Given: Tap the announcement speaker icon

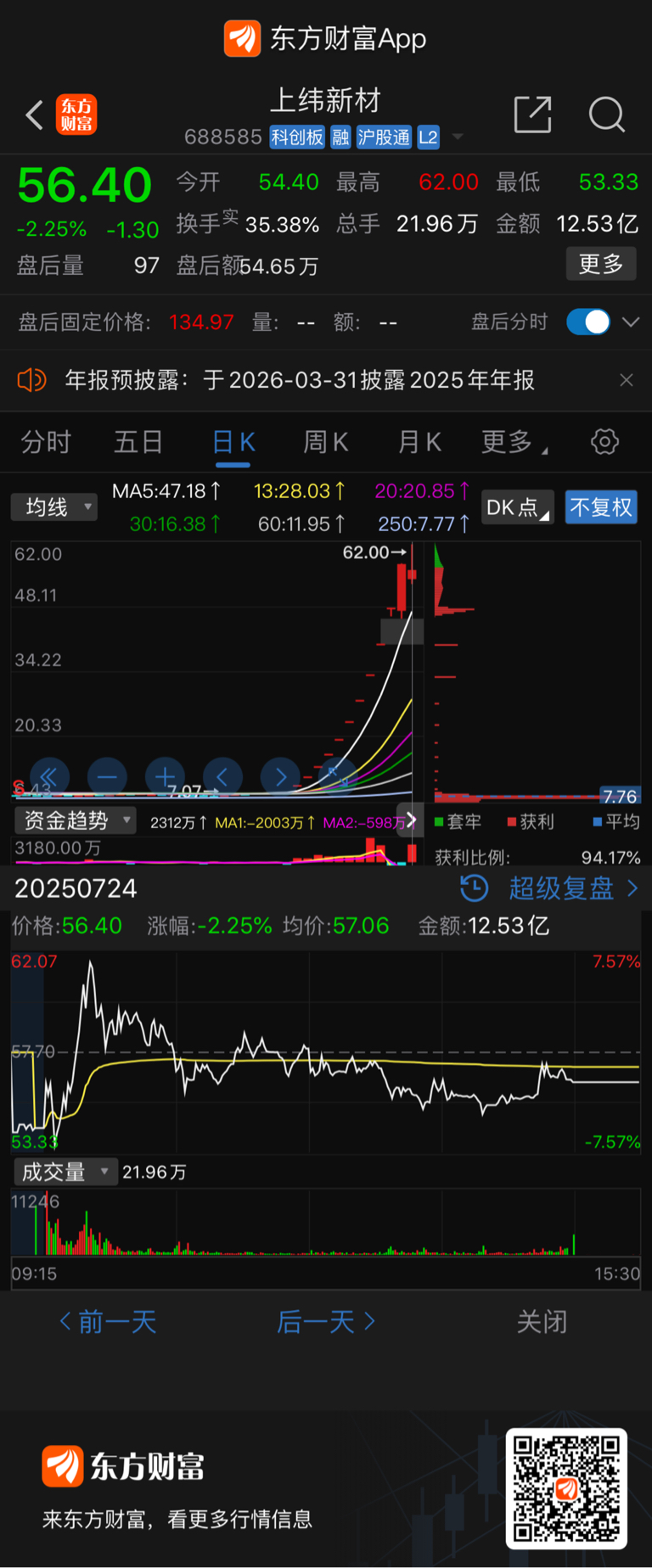Looking at the screenshot, I should [31, 380].
